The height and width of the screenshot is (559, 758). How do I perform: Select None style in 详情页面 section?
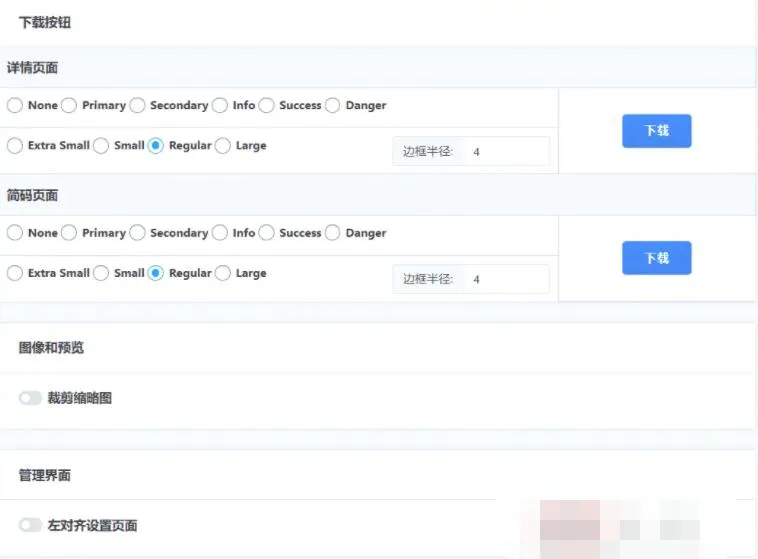click(x=15, y=105)
